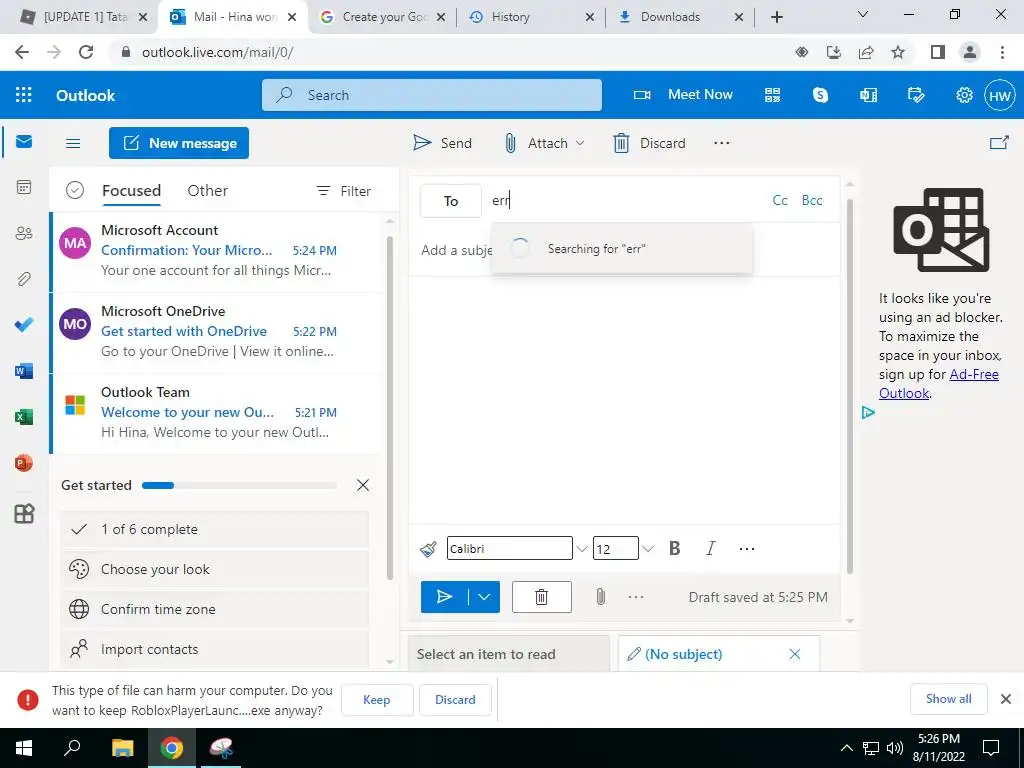Viewport: 1024px width, 768px height.
Task: Click Send in the top toolbar
Action: (x=442, y=143)
